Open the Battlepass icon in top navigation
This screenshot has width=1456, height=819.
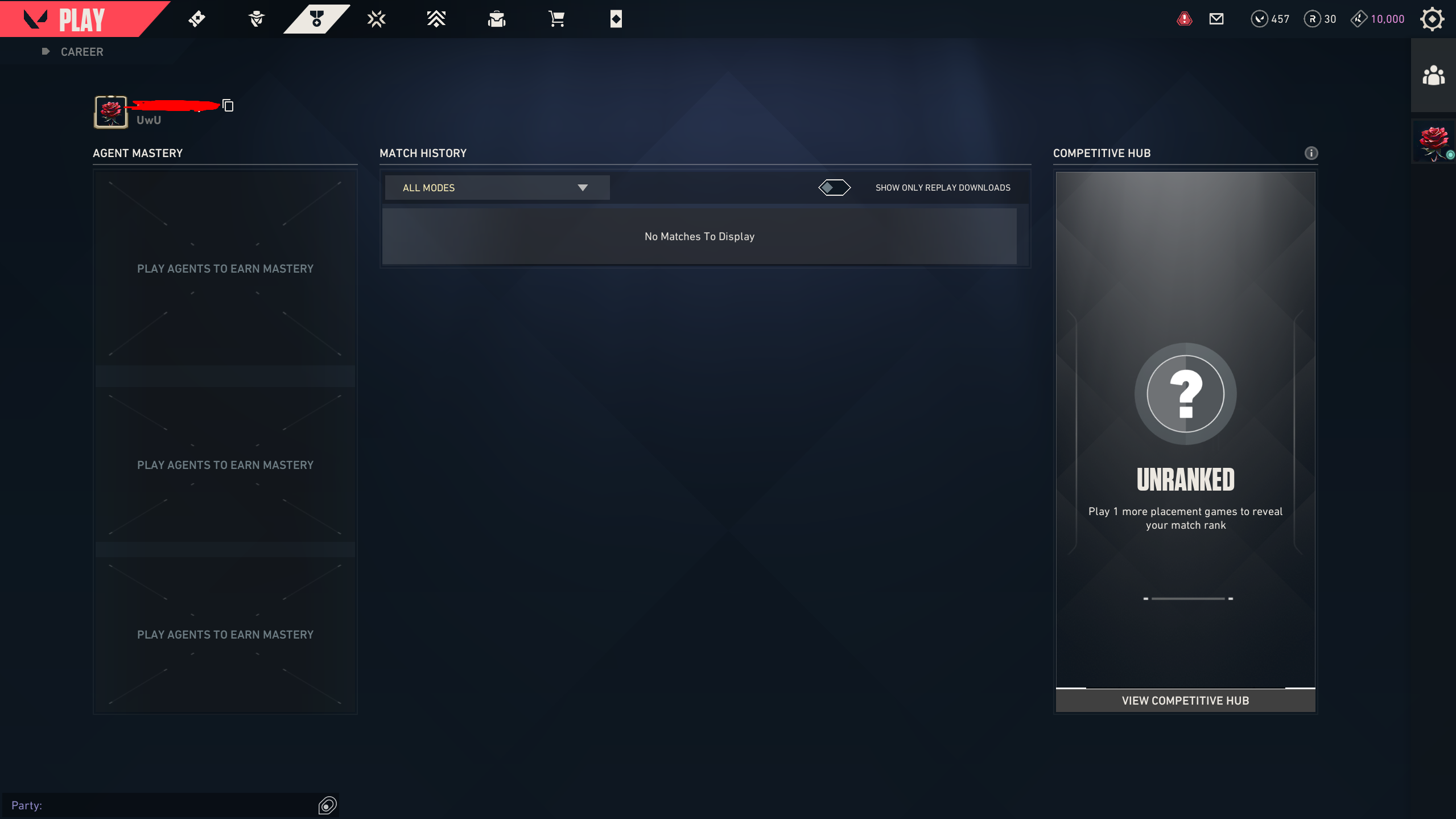pyautogui.click(x=197, y=19)
